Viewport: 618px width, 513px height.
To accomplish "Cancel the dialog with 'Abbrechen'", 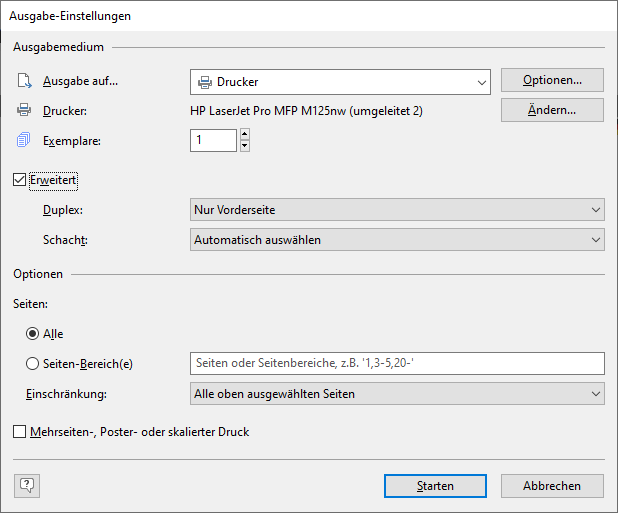I will [552, 486].
